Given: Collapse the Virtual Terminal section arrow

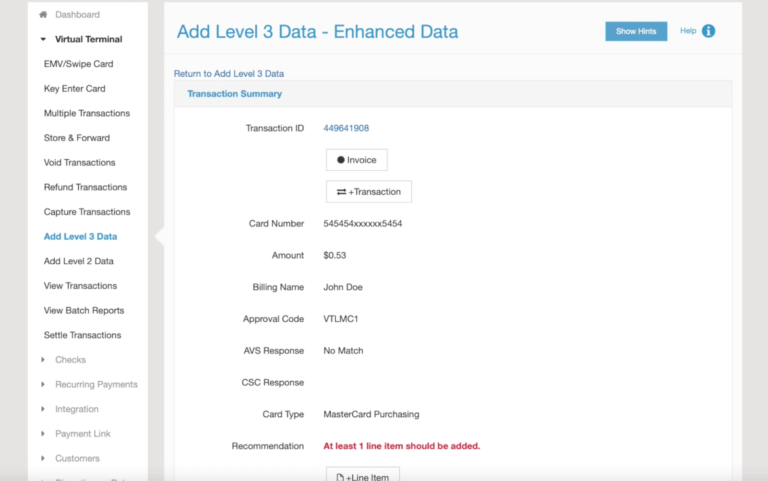Looking at the screenshot, I should 43,39.
